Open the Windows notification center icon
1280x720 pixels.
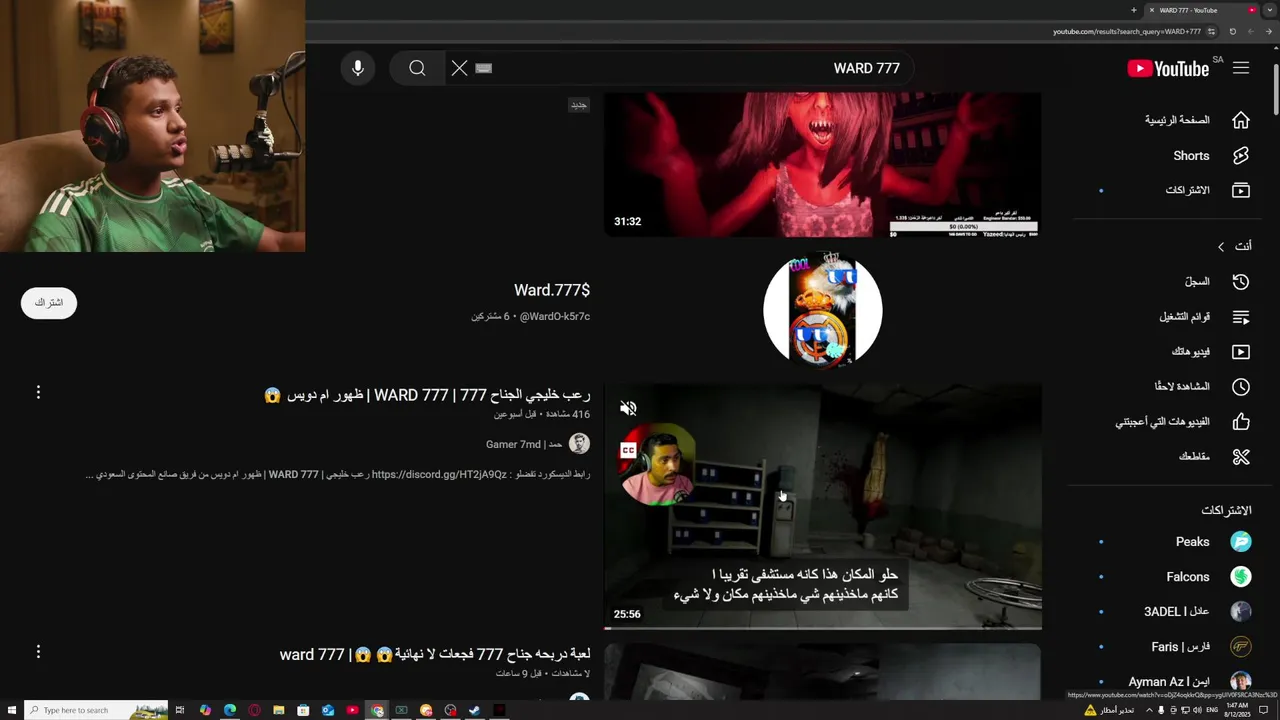[1264, 710]
